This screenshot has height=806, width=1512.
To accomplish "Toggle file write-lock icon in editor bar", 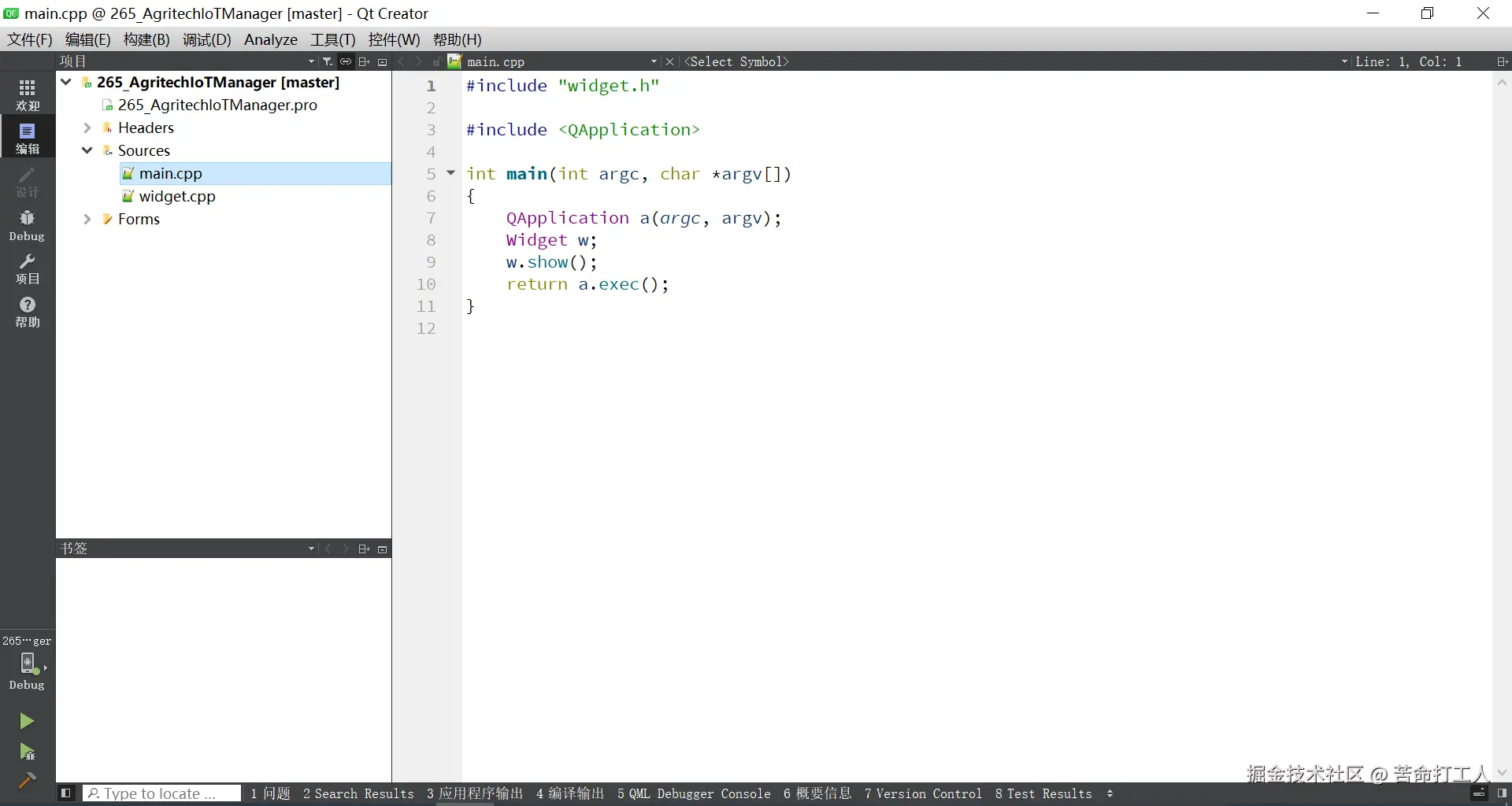I will (x=436, y=61).
